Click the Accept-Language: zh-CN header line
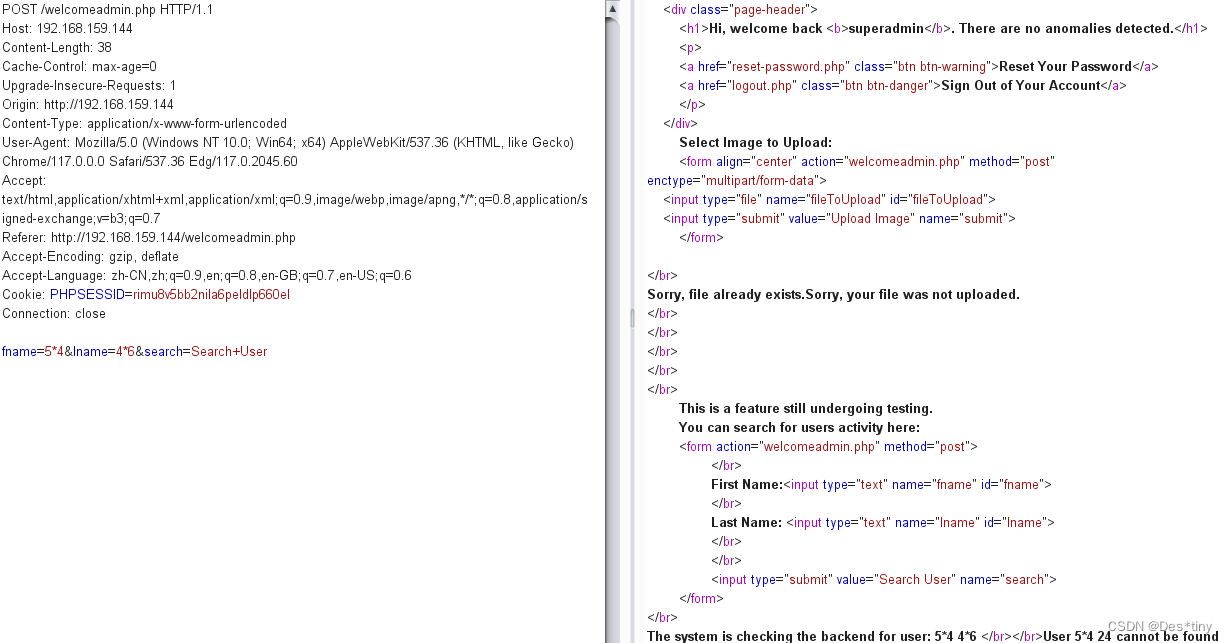1227x643 pixels. 207,276
